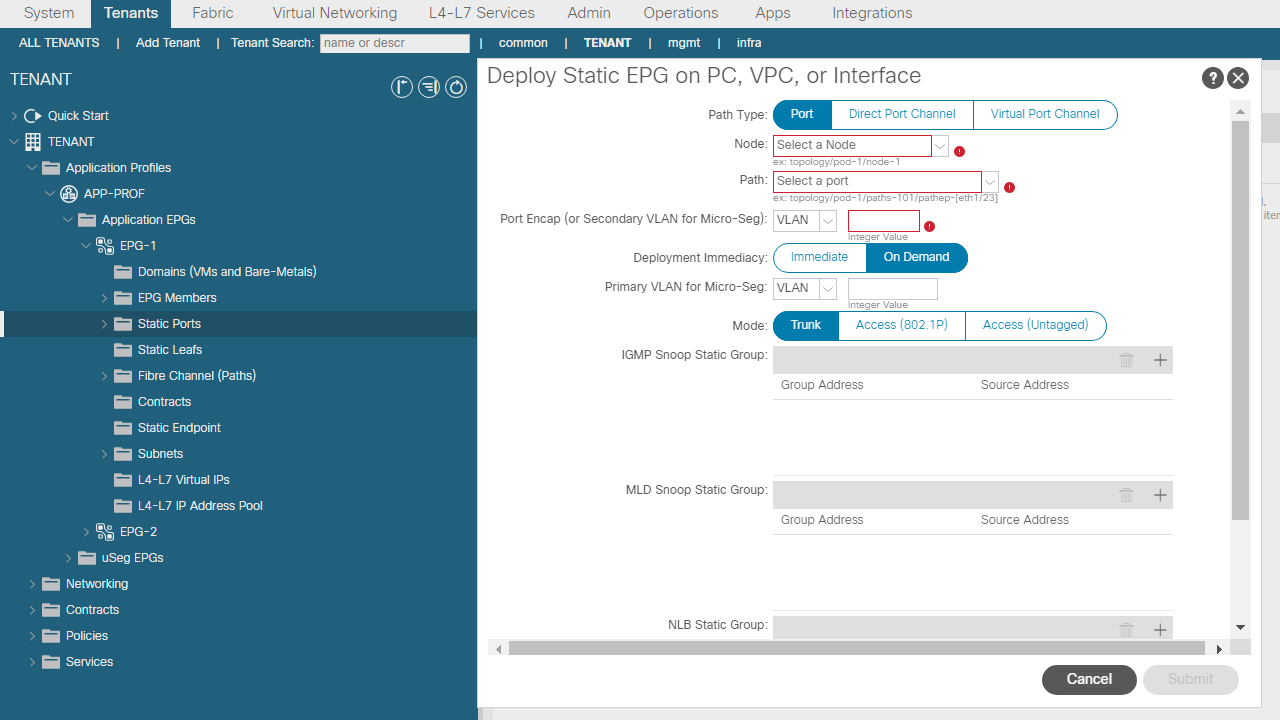This screenshot has height=720, width=1280.
Task: Click the APP-PROF profile icon
Action: pyautogui.click(x=69, y=194)
